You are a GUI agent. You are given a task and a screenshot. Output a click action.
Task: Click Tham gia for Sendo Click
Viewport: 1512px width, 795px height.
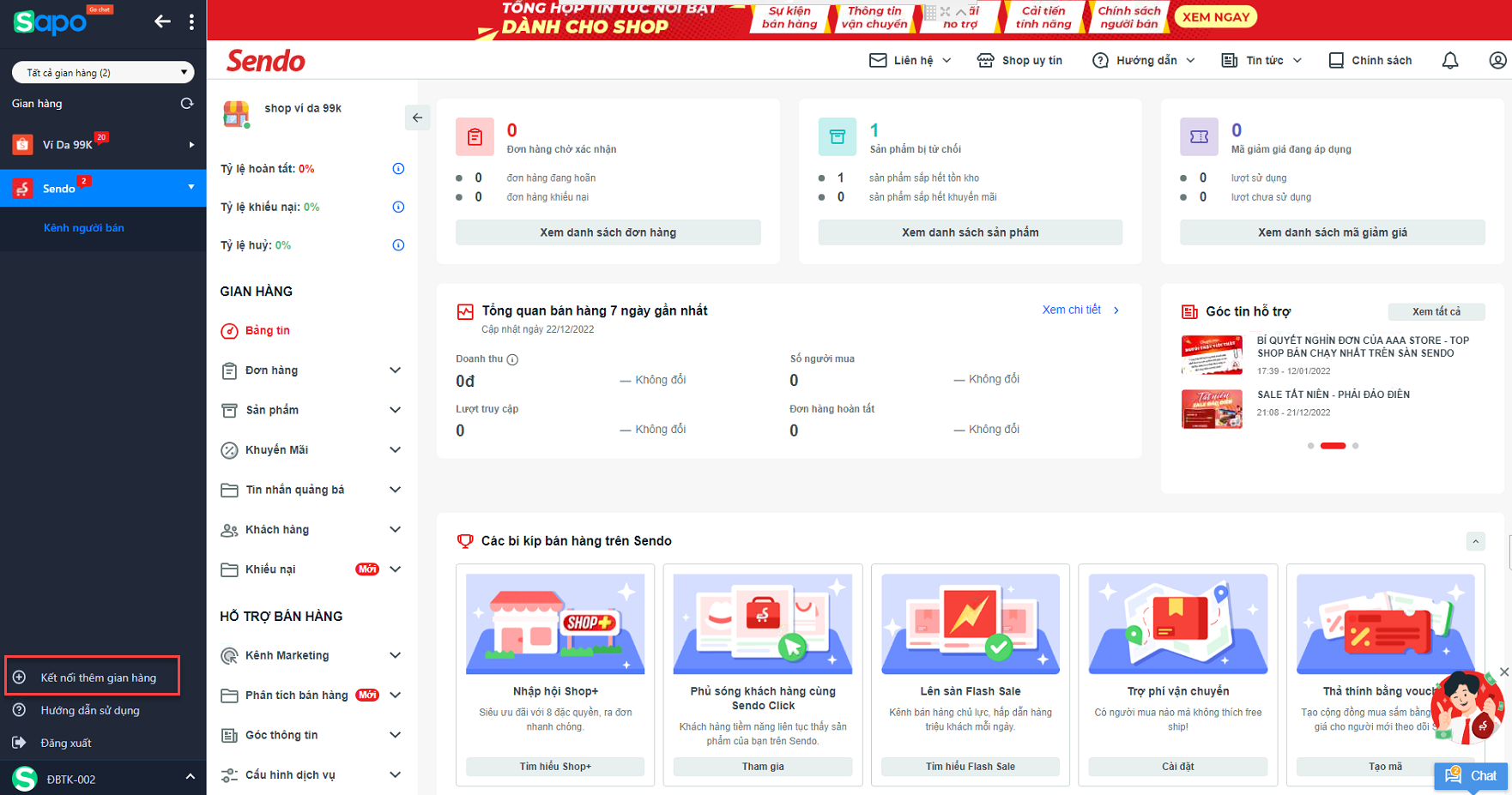click(763, 767)
